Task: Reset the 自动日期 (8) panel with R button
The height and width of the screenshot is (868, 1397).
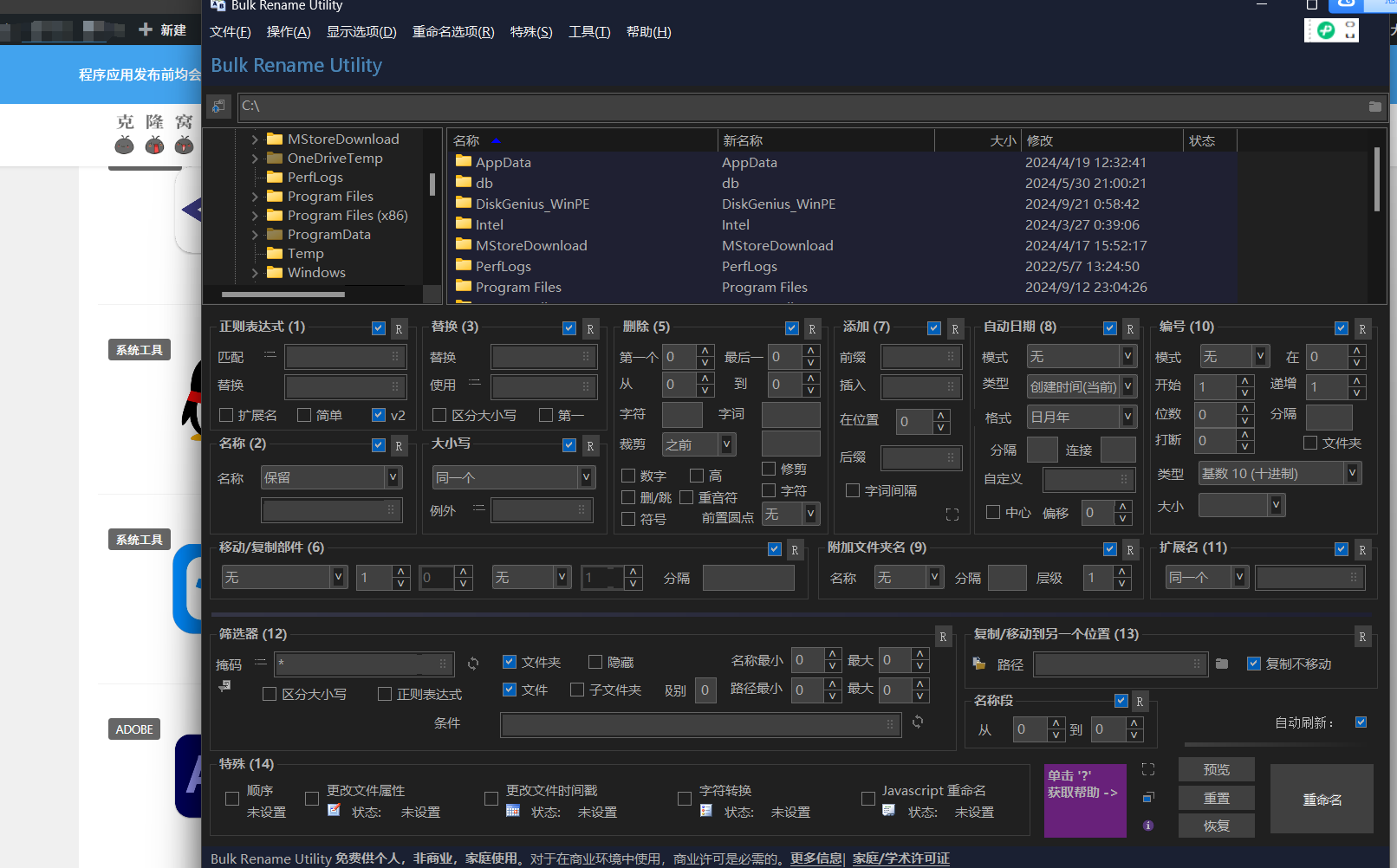Action: (x=1130, y=329)
